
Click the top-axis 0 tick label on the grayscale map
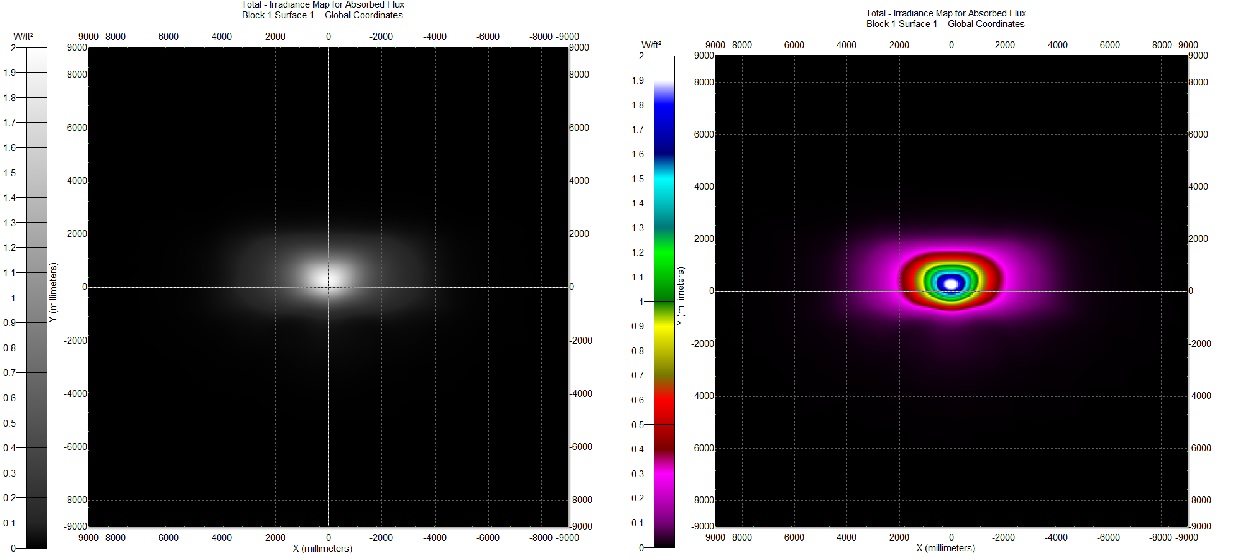click(328, 35)
